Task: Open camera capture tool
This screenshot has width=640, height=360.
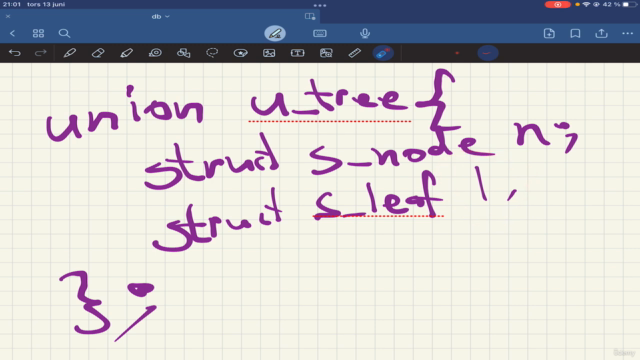Action: [x=326, y=53]
